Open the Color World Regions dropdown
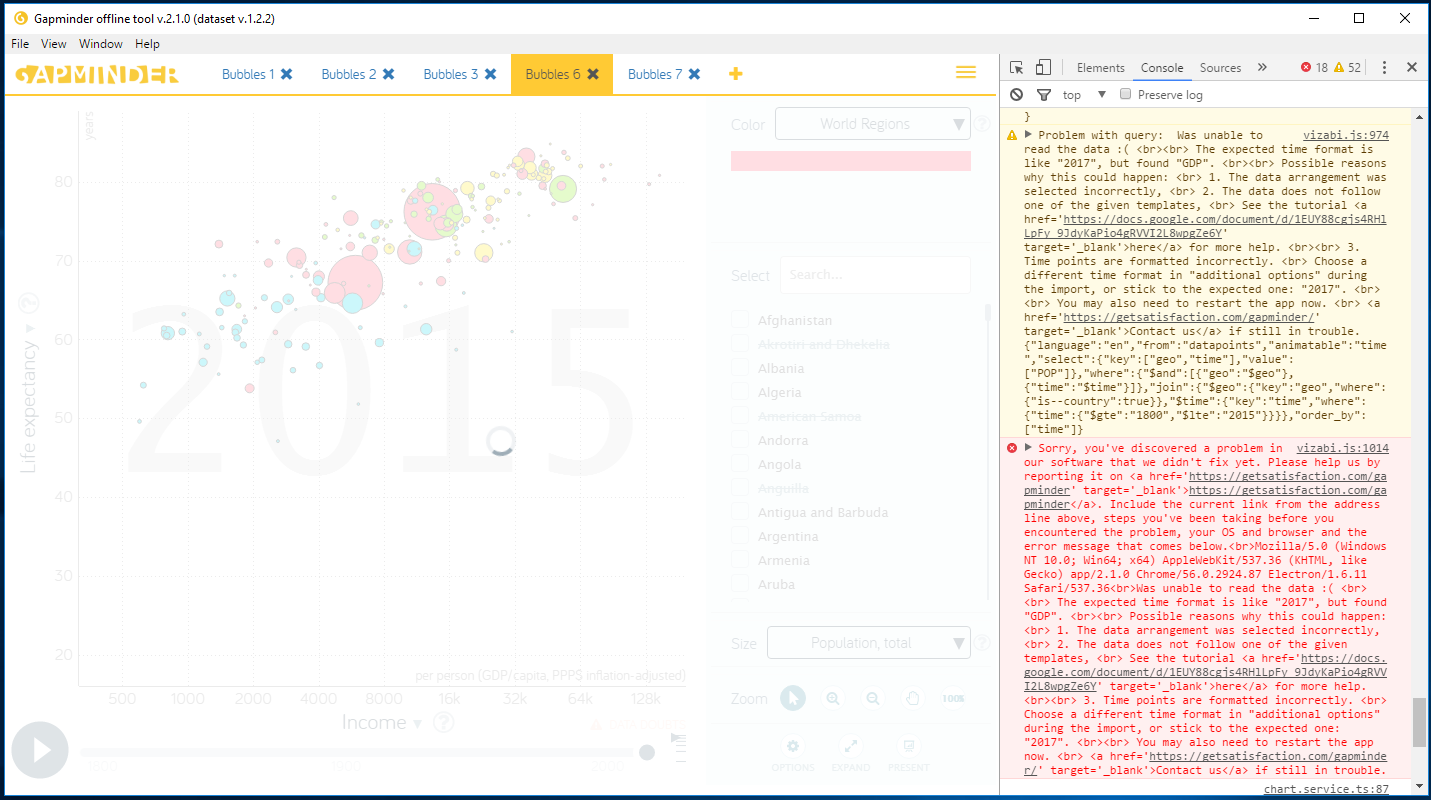This screenshot has height=800, width=1431. [873, 124]
